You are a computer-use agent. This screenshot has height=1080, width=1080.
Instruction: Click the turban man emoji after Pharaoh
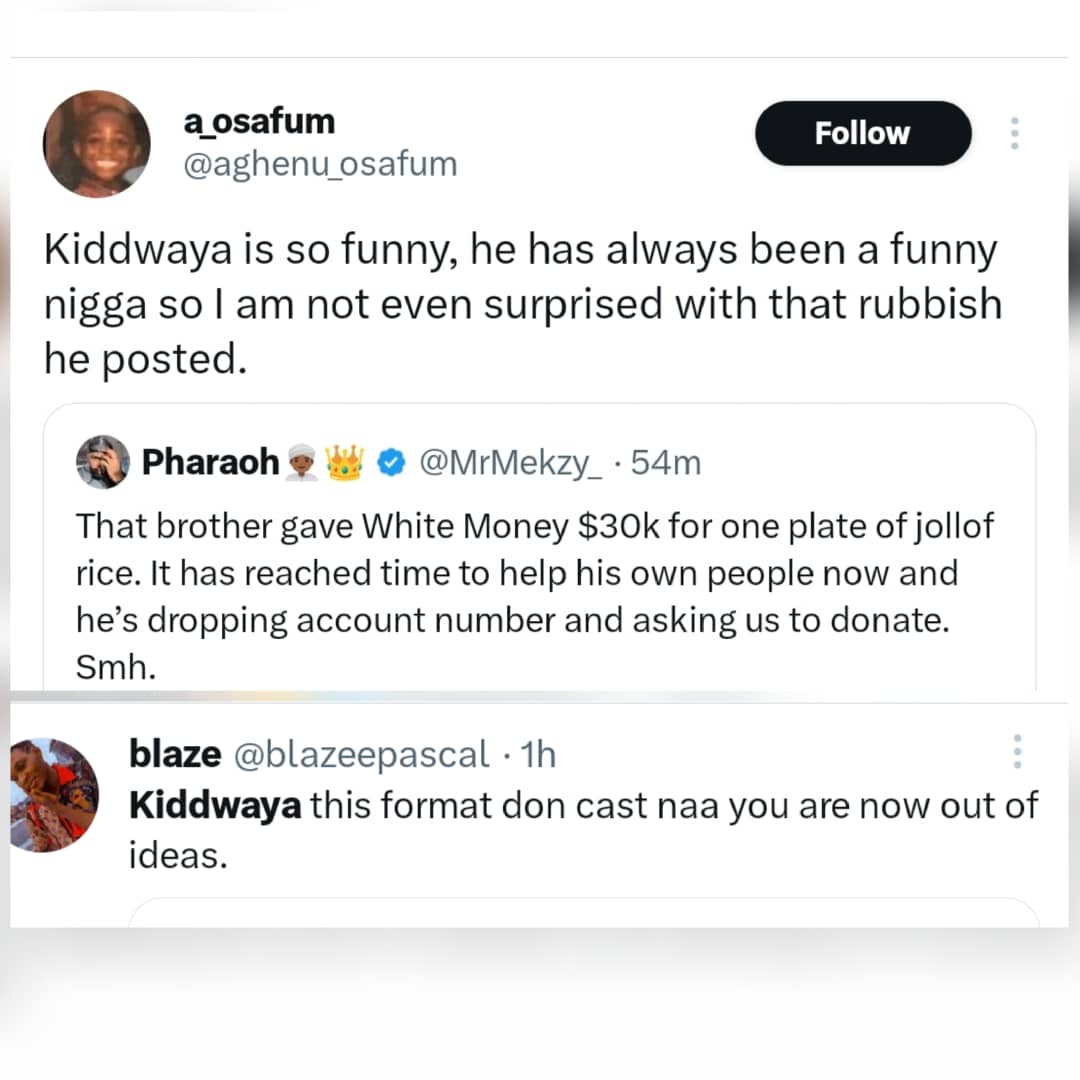click(x=302, y=463)
